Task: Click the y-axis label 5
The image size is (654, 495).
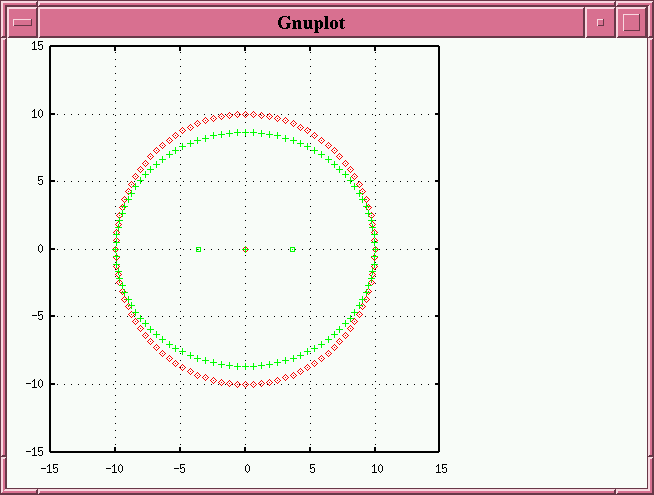Action: pyautogui.click(x=39, y=181)
